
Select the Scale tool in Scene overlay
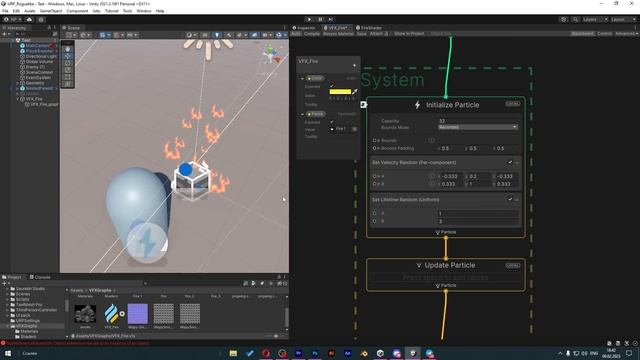click(x=67, y=70)
